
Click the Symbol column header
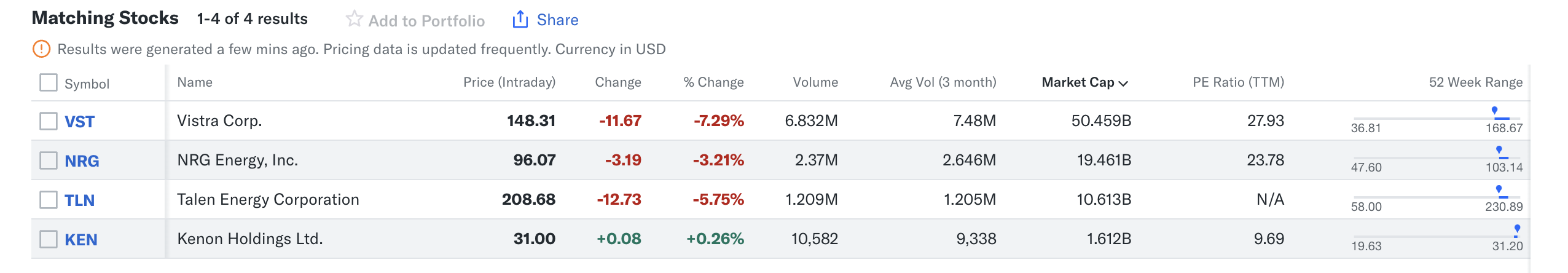87,84
